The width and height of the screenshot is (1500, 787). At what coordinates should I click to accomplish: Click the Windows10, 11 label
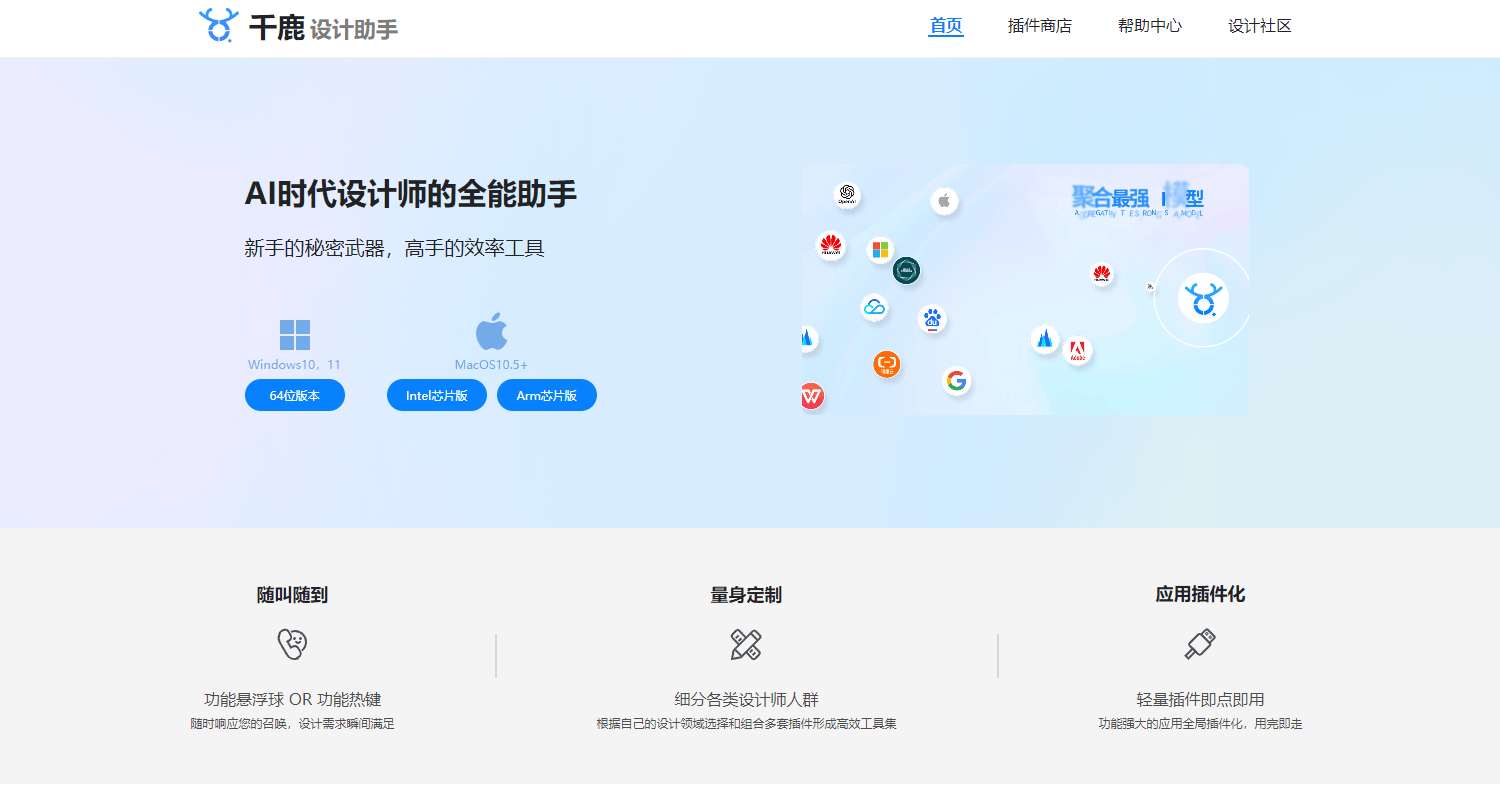295,365
